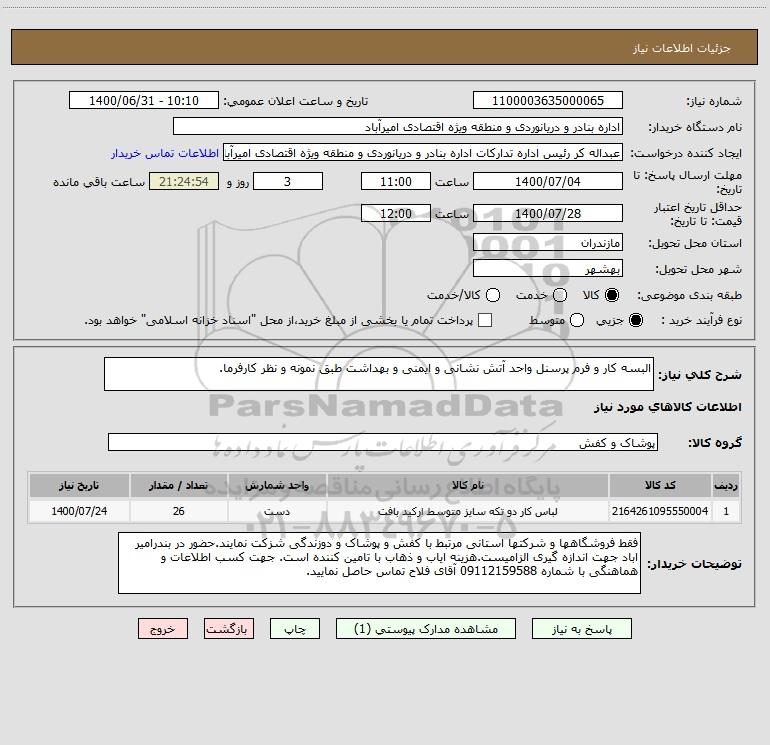Click the واحد شمارش column header
The image size is (770, 745).
pyautogui.click(x=277, y=485)
